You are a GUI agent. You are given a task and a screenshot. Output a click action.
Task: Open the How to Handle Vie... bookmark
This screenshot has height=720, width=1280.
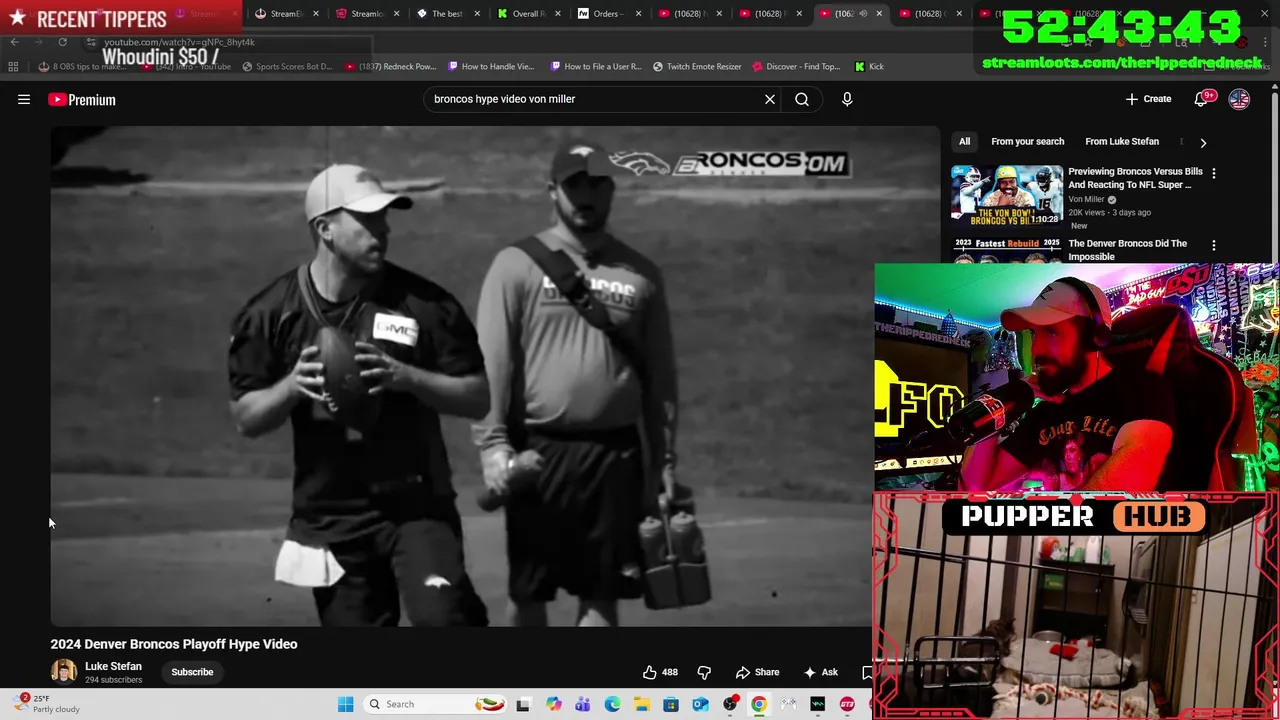(491, 66)
